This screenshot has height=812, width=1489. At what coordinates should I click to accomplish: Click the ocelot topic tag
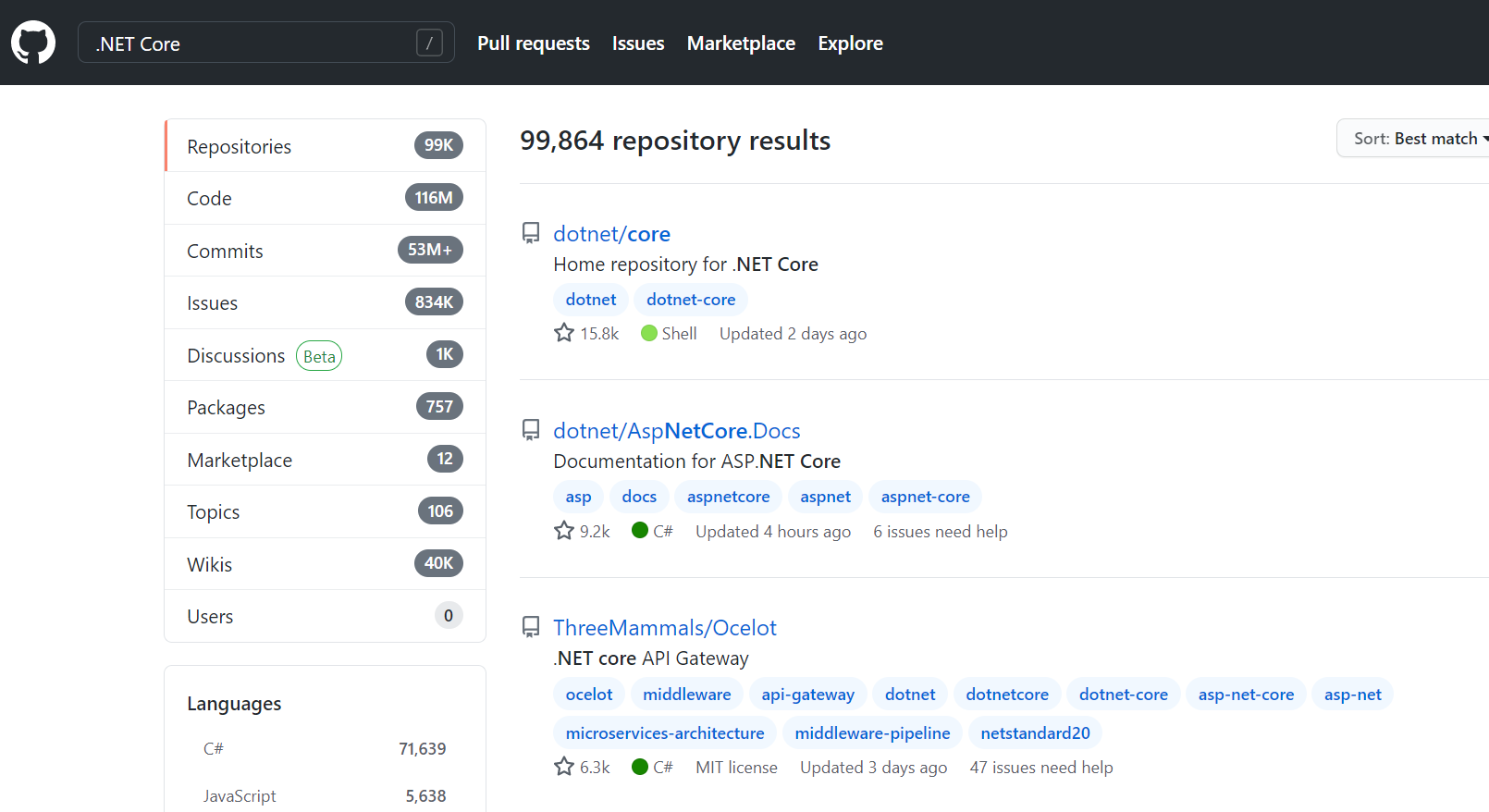click(x=589, y=695)
